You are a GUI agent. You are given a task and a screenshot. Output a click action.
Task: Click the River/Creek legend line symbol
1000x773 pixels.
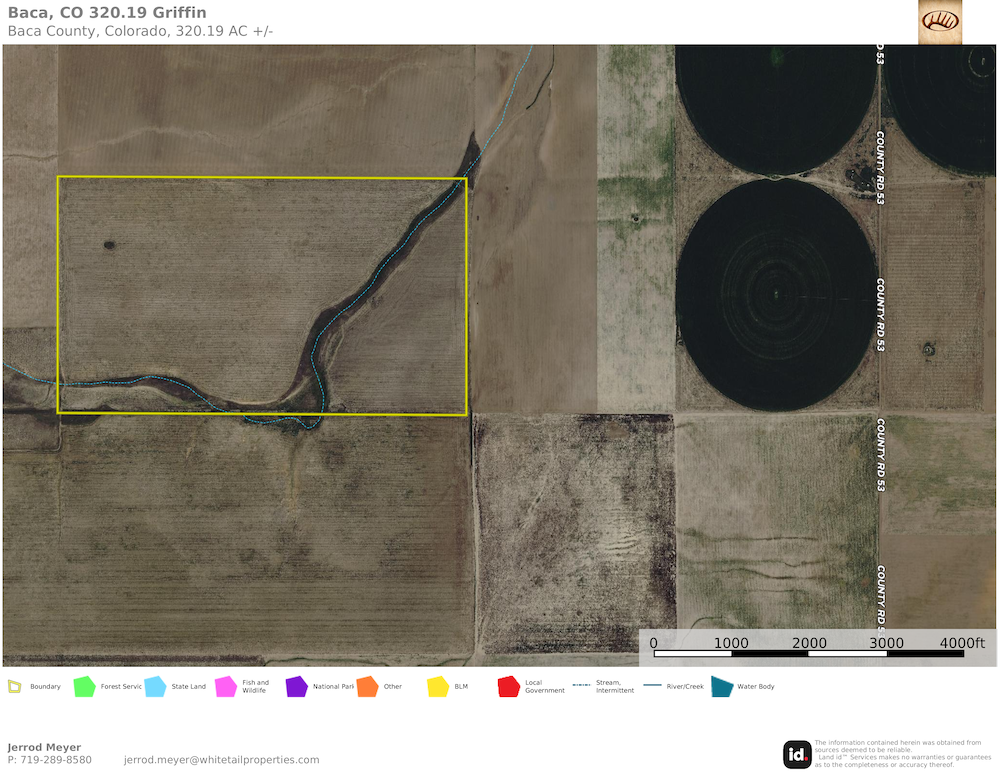654,687
